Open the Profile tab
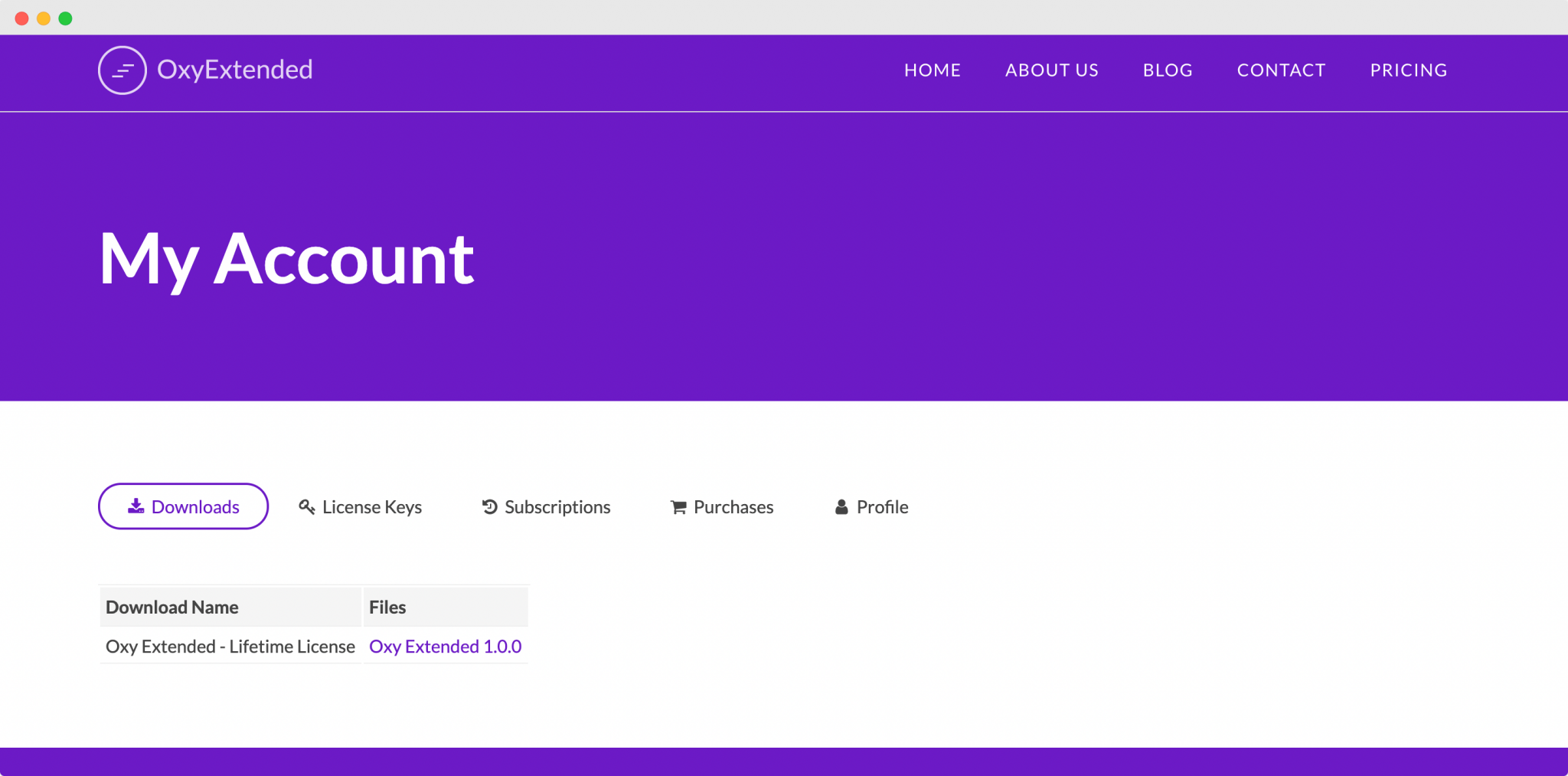 881,506
